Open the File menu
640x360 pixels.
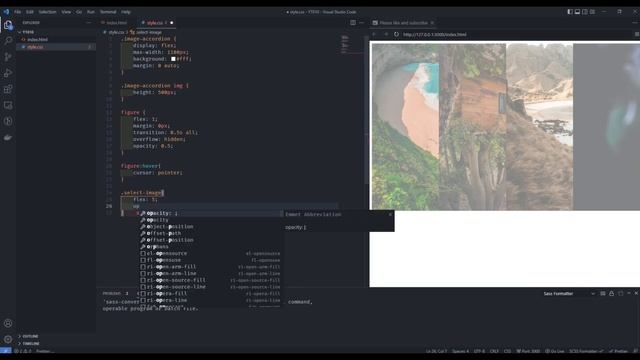point(18,12)
